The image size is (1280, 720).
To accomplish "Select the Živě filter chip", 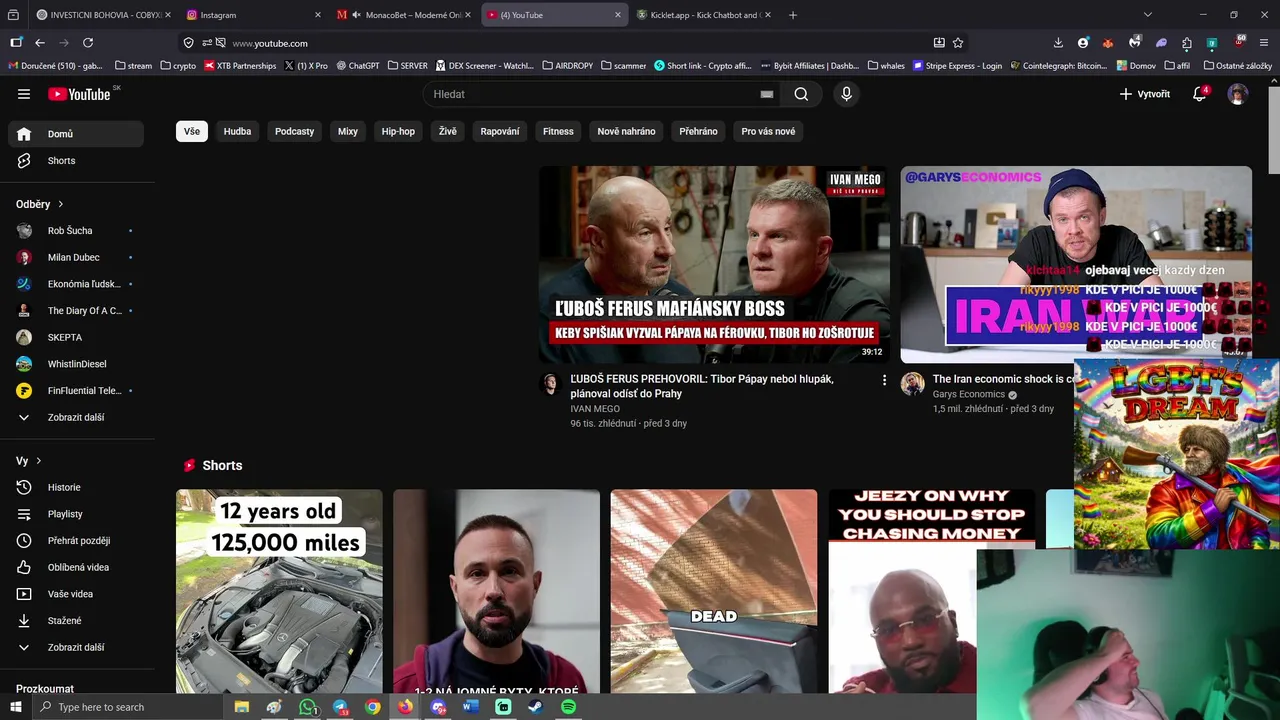I will click(x=447, y=131).
